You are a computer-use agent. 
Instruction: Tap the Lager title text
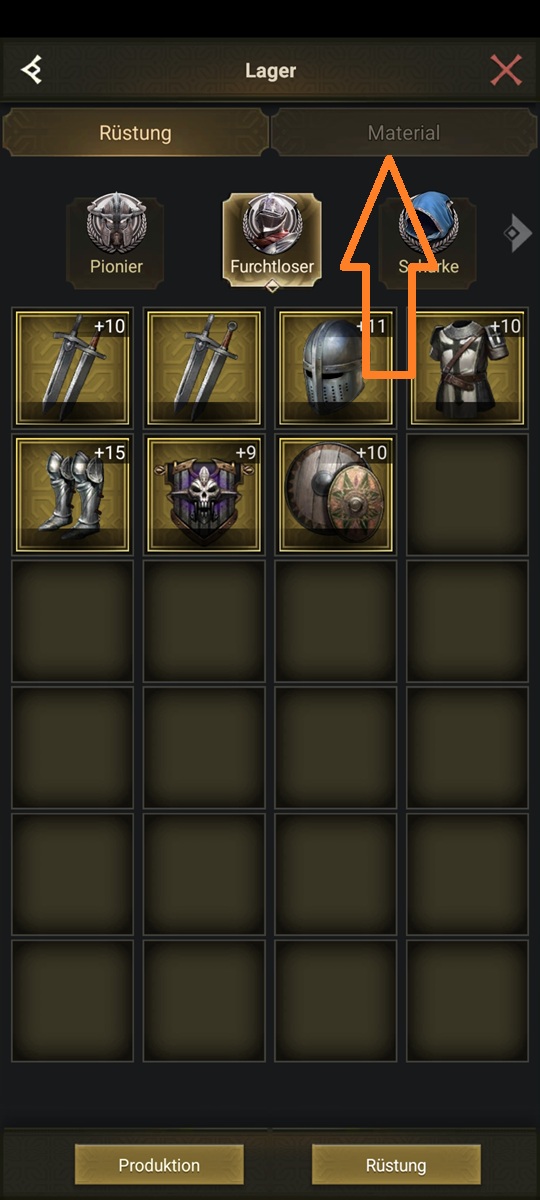click(x=271, y=71)
